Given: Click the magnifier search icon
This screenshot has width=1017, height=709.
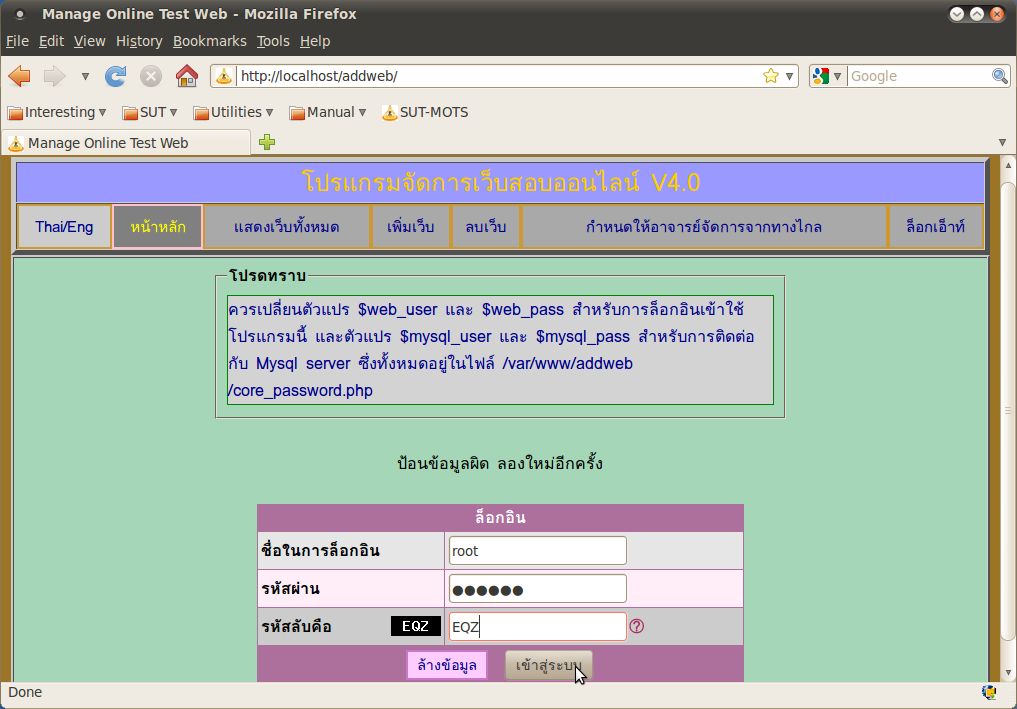Looking at the screenshot, I should pyautogui.click(x=999, y=76).
